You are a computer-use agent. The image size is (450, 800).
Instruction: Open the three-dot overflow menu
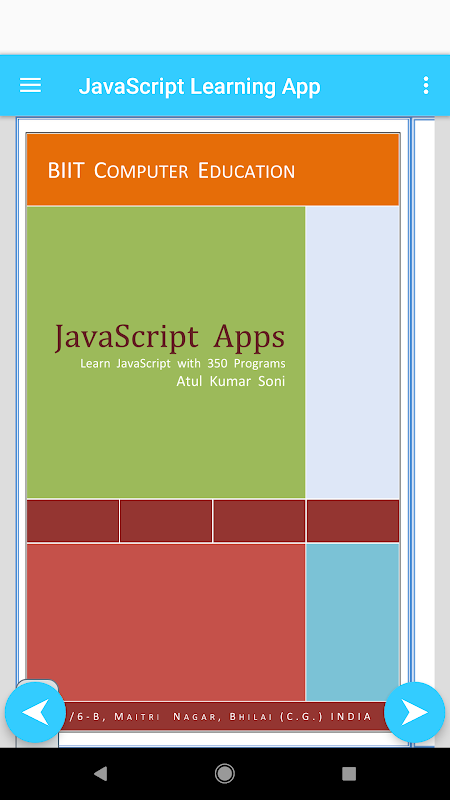426,85
